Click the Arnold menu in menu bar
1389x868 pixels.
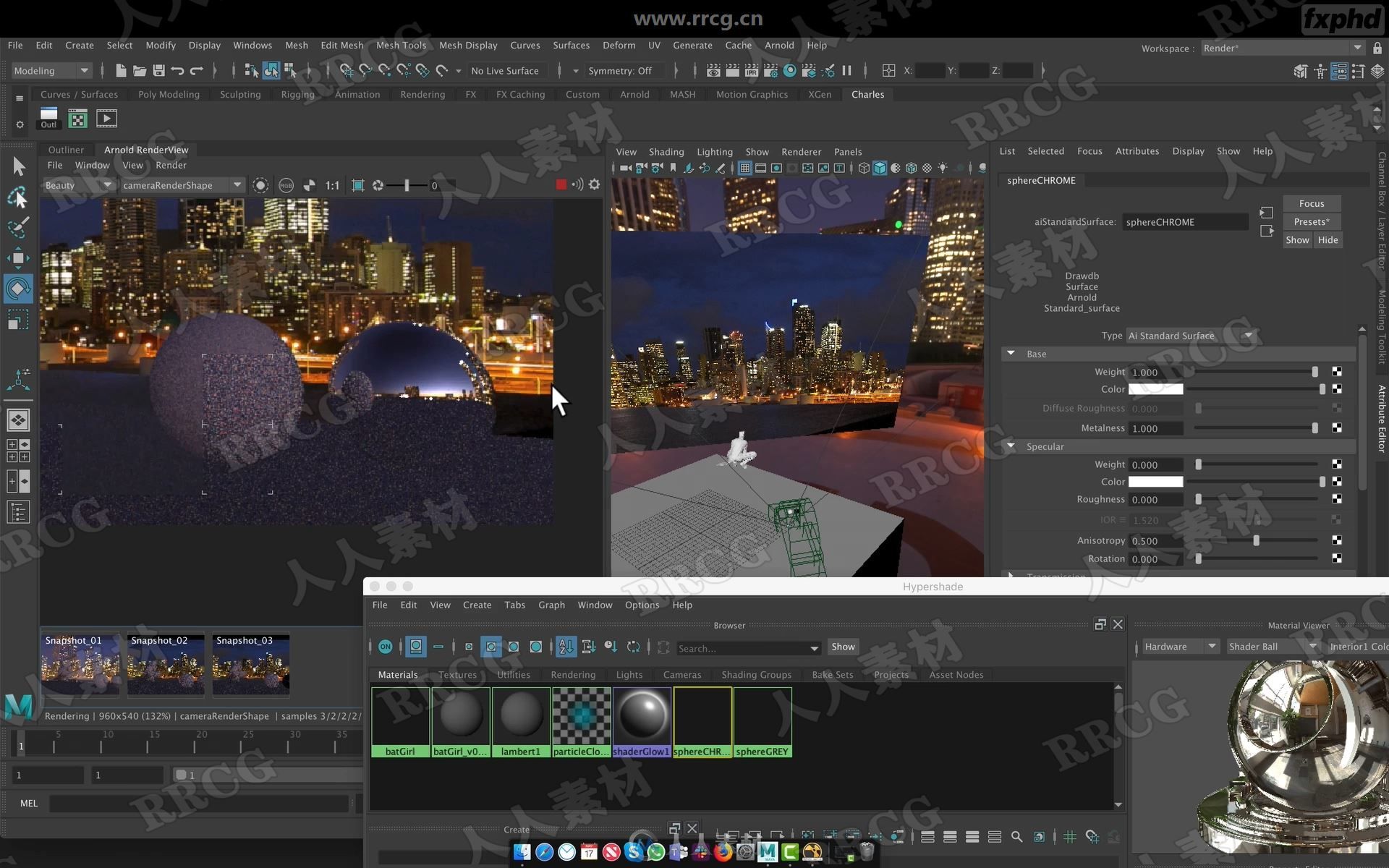778,45
